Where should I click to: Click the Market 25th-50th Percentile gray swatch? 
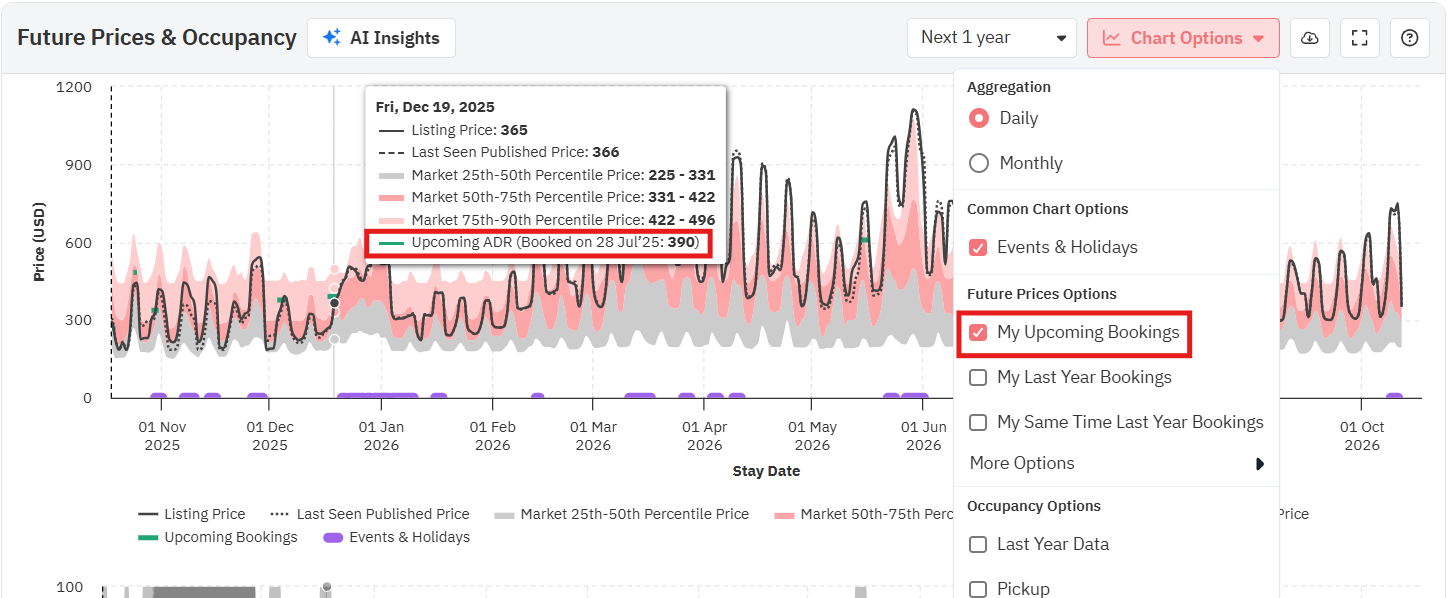[x=504, y=514]
